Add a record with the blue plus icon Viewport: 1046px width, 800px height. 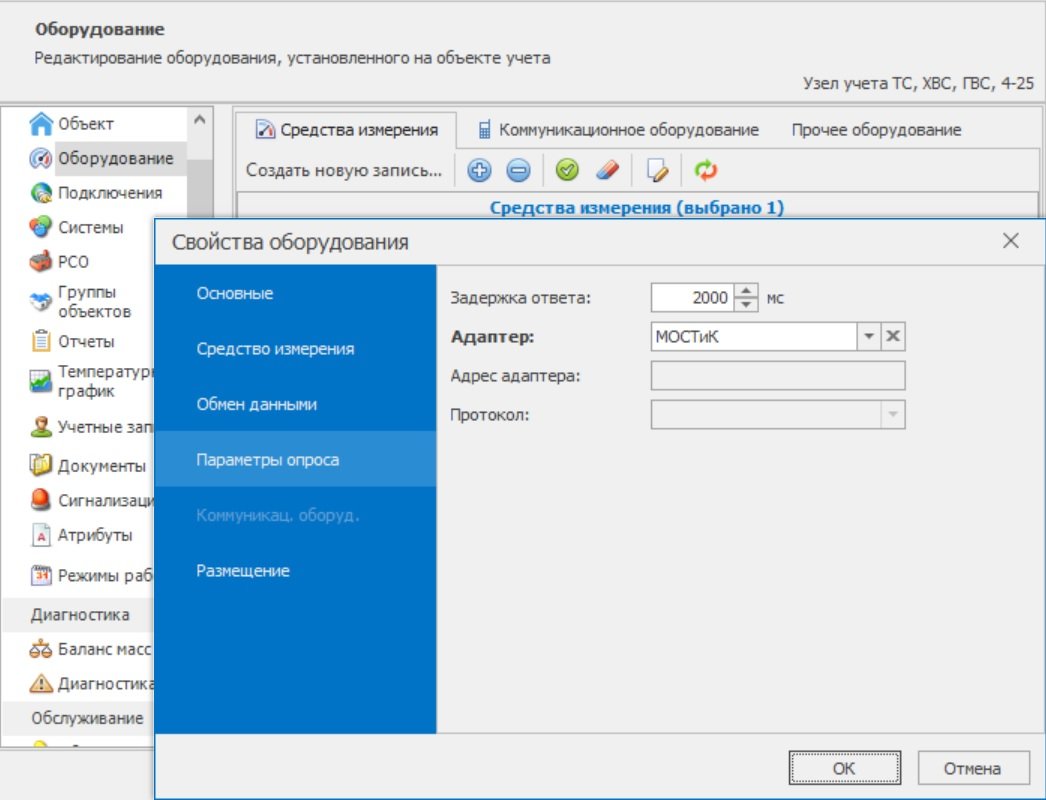(x=479, y=171)
